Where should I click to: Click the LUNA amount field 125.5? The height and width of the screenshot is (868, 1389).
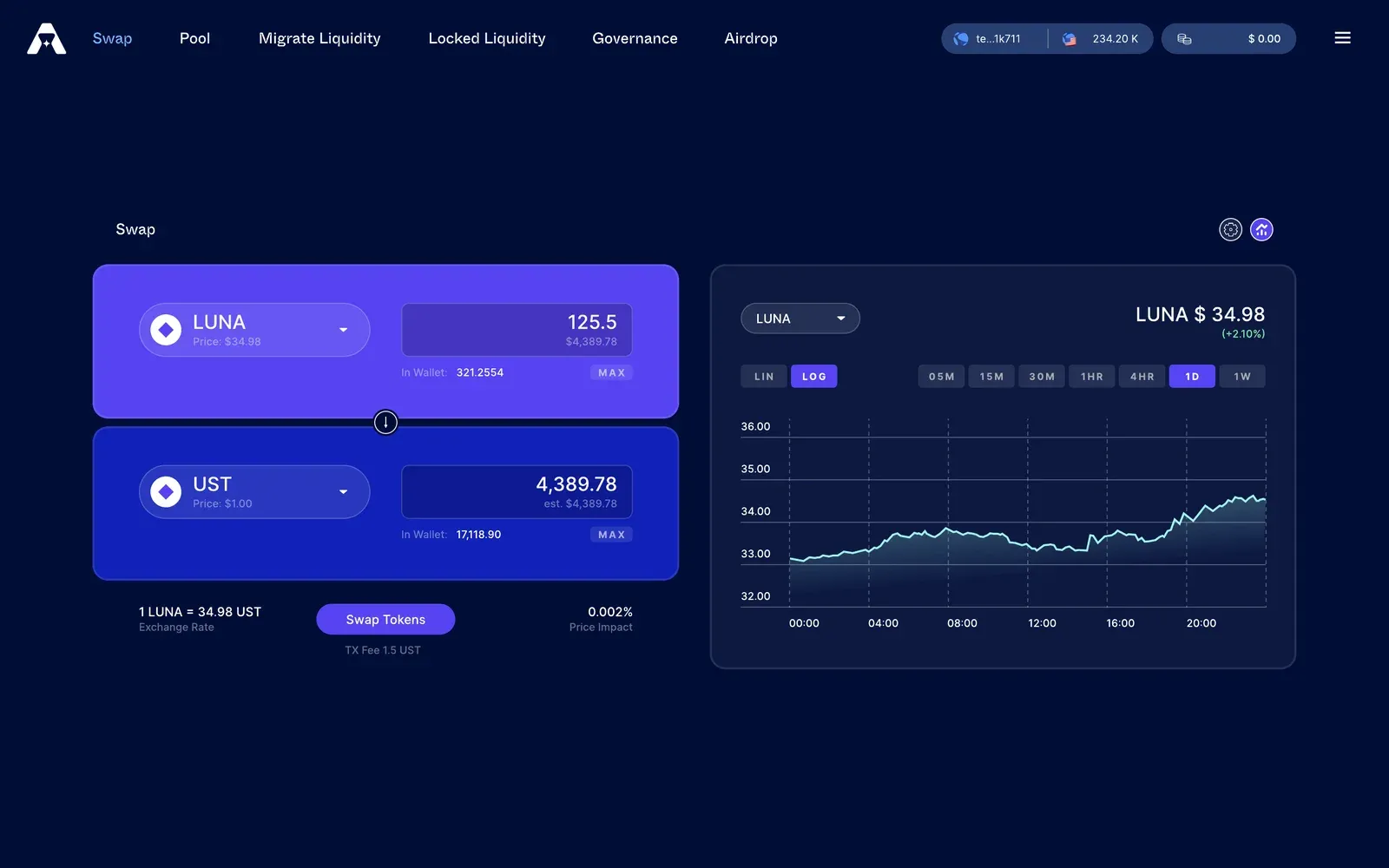517,330
